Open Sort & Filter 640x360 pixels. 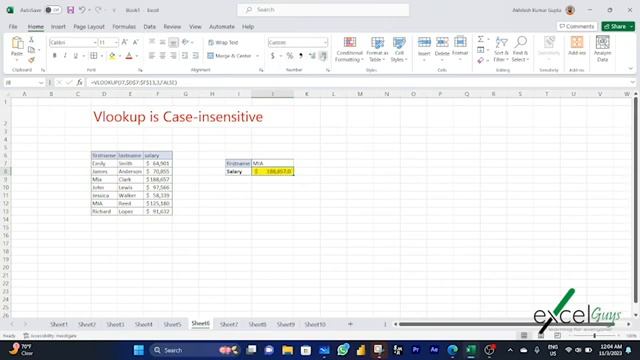pos(501,49)
